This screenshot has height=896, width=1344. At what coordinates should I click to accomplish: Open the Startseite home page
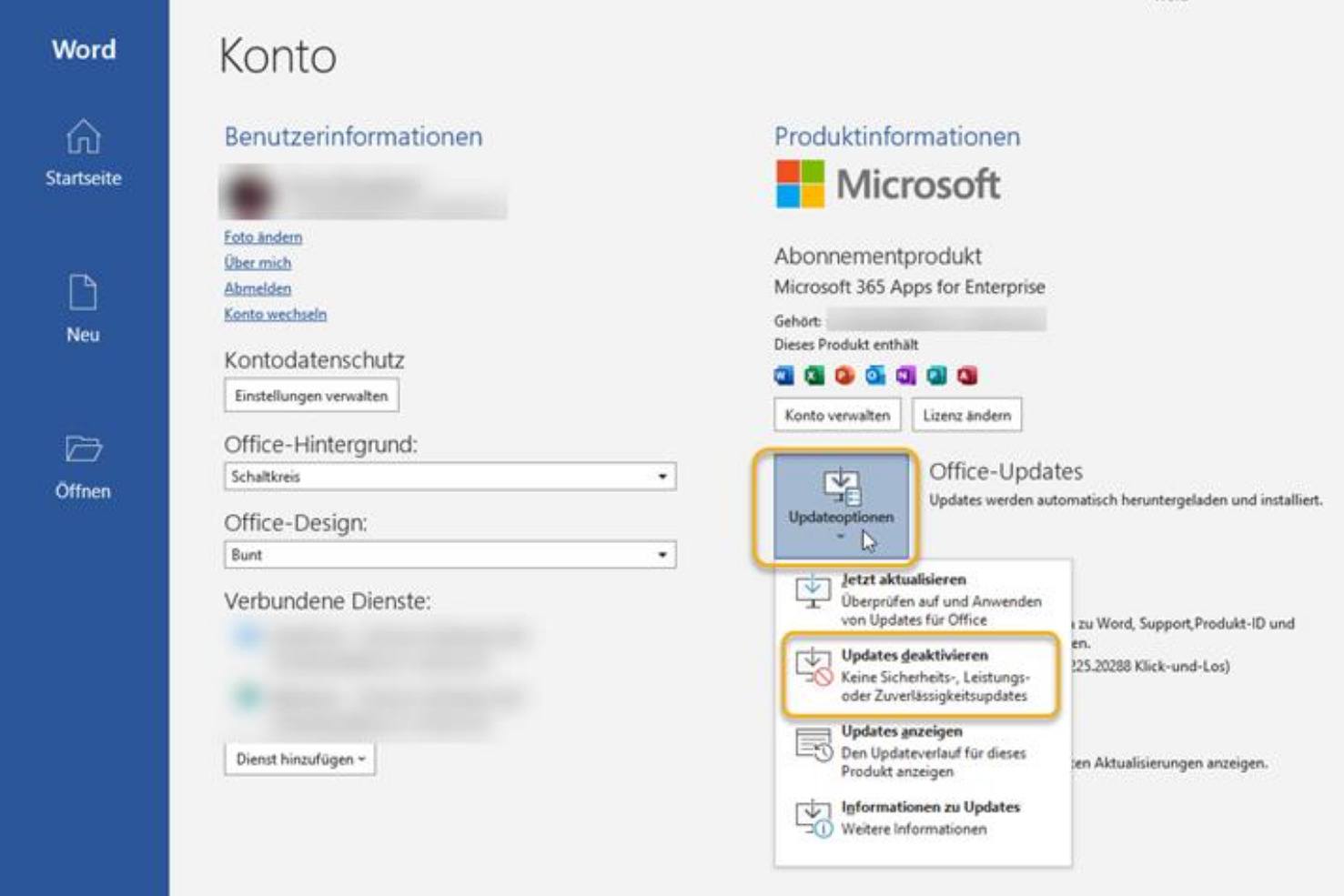[x=84, y=154]
